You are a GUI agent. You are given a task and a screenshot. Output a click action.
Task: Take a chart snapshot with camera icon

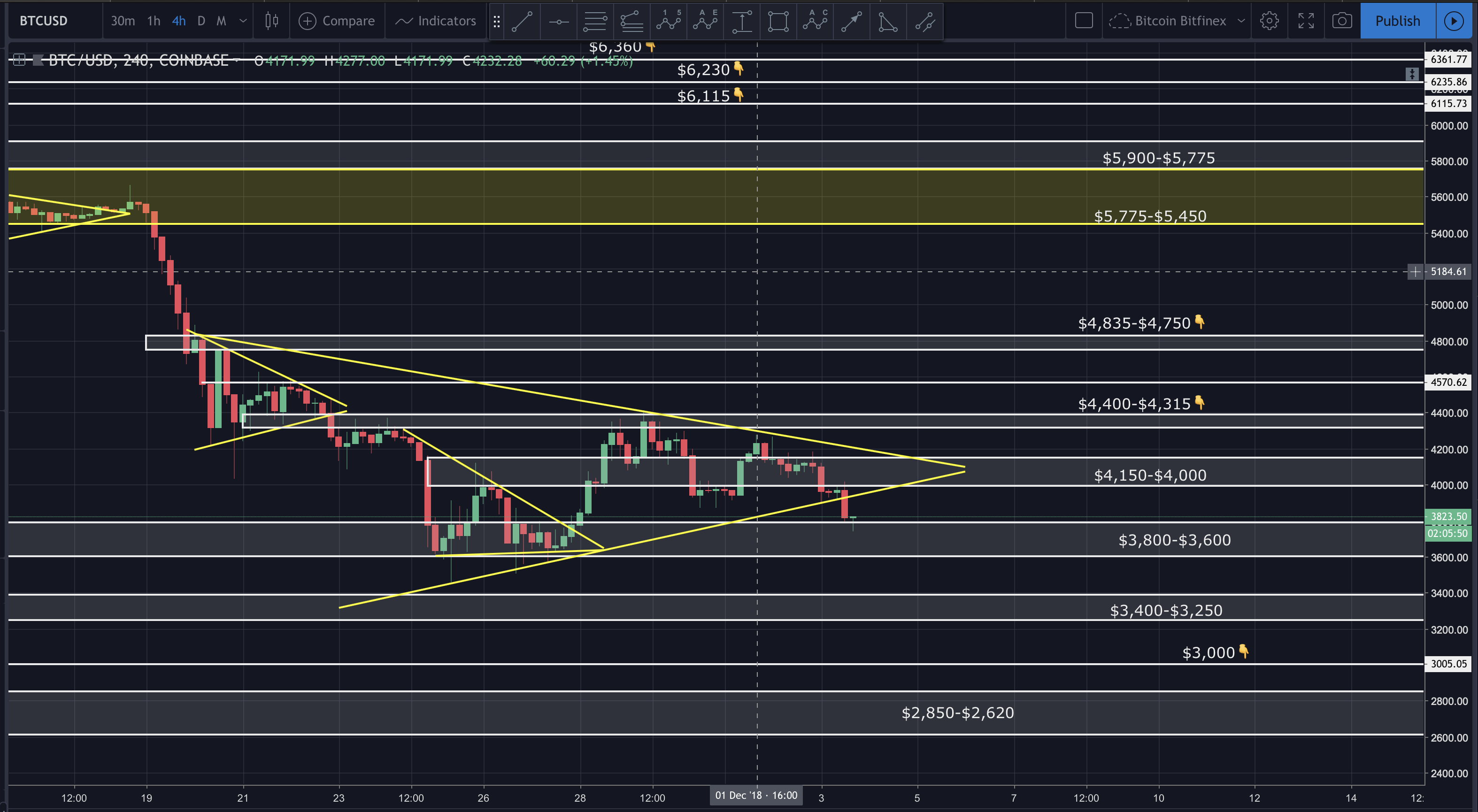(1341, 21)
